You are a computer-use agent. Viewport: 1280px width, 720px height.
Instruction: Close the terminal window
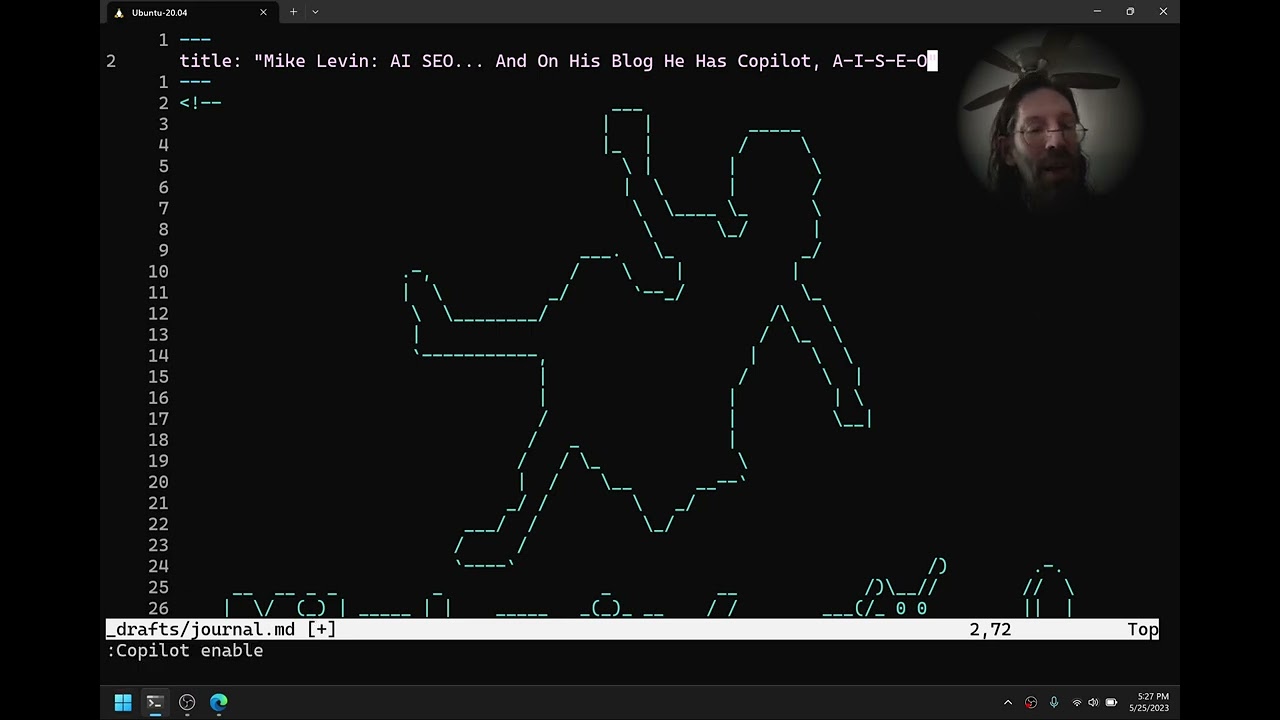click(1163, 12)
